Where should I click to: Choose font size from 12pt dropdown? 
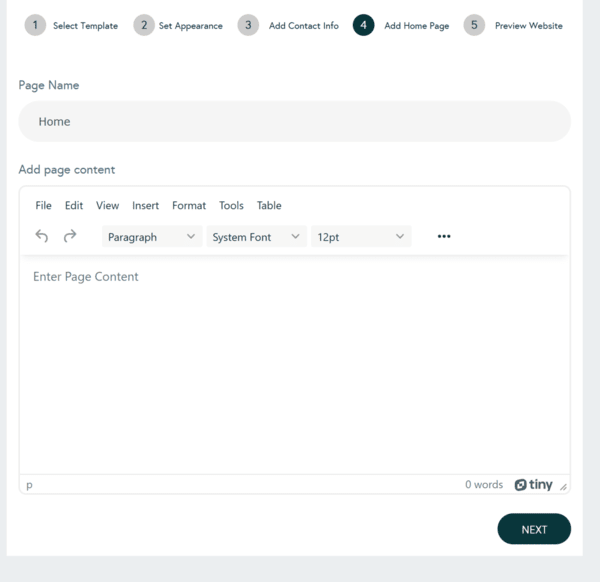tap(360, 237)
